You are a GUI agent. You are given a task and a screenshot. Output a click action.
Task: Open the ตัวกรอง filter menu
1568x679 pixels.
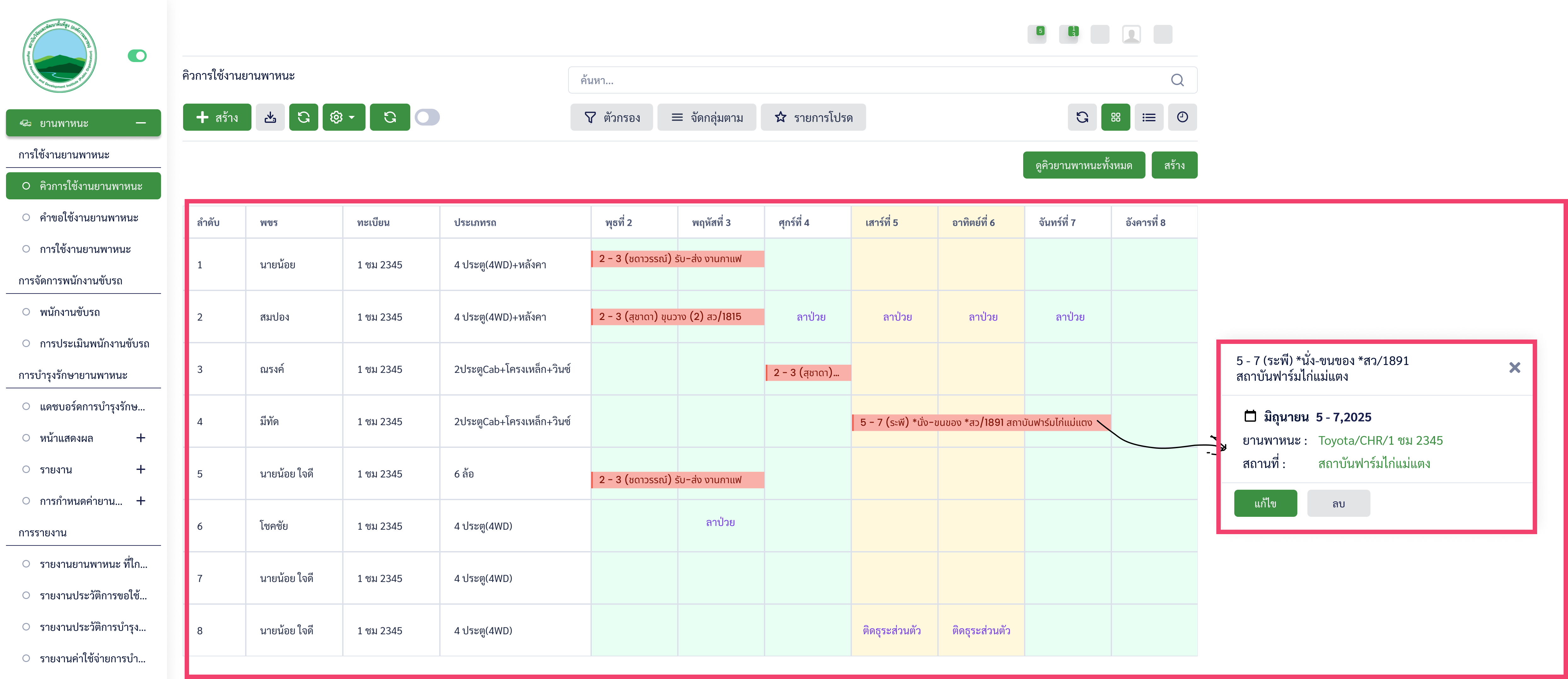[611, 117]
